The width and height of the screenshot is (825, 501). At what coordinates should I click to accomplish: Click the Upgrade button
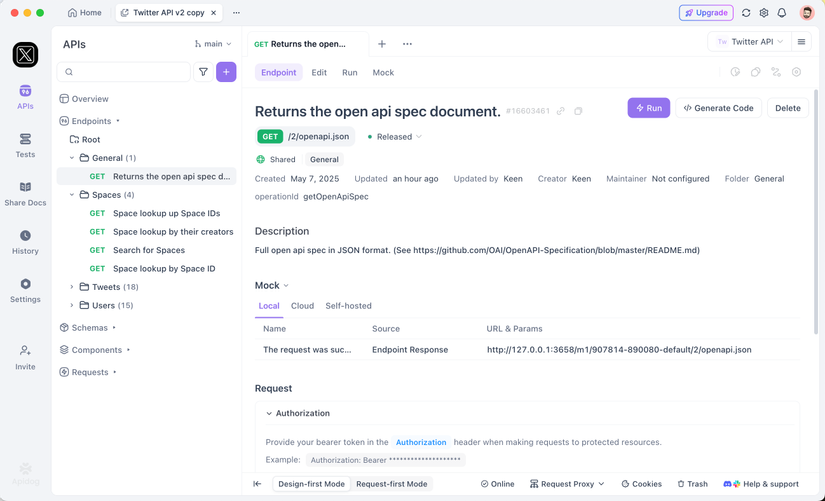(706, 13)
